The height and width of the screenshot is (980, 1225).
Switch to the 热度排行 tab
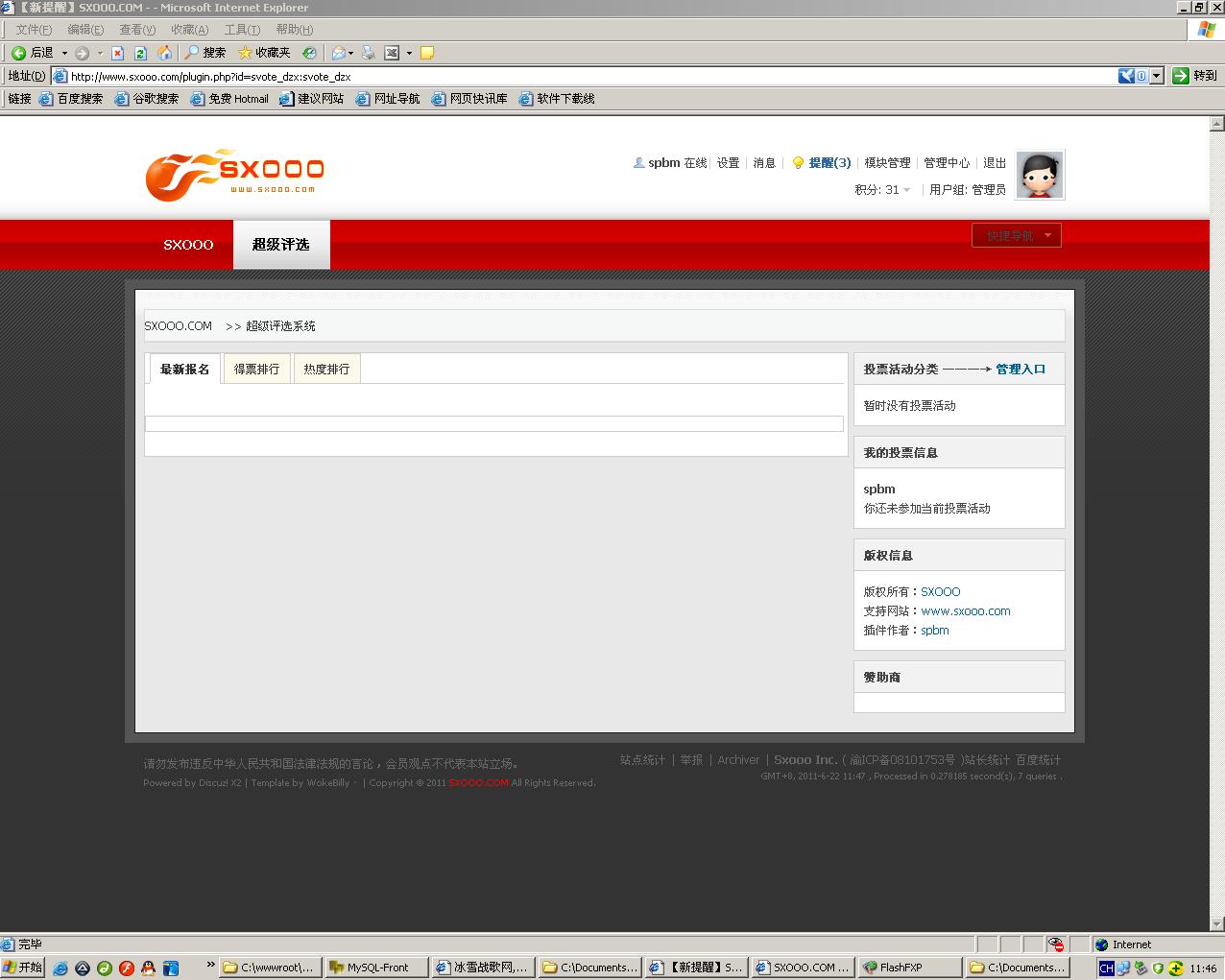coord(326,369)
